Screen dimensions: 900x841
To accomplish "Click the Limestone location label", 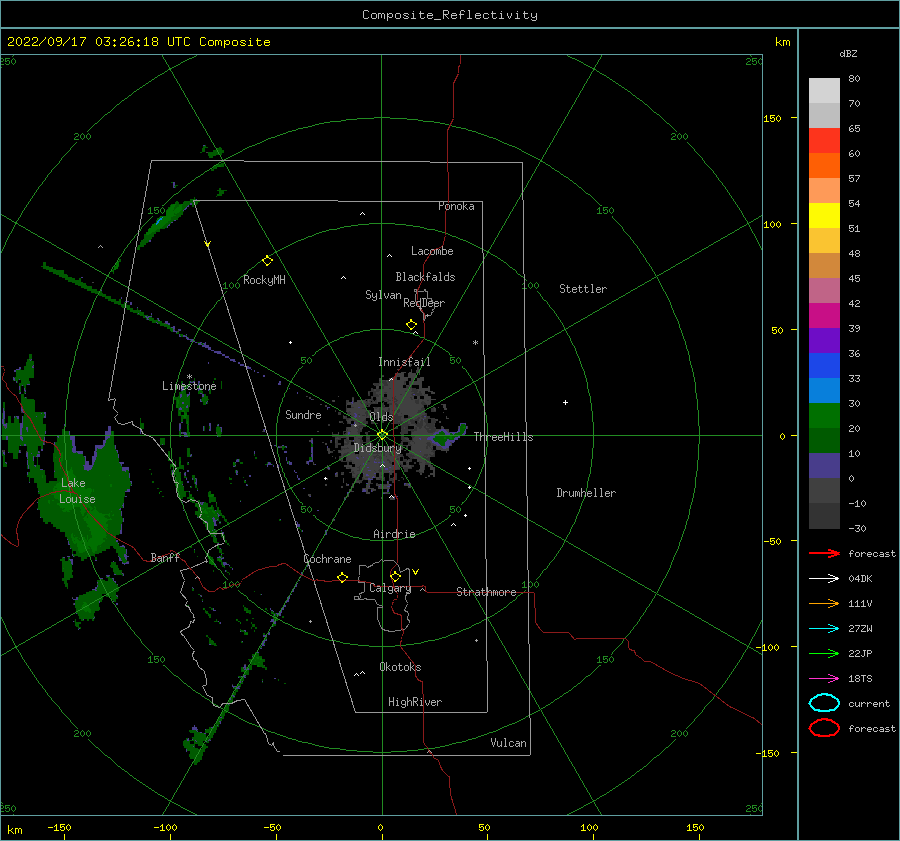I will pyautogui.click(x=189, y=386).
